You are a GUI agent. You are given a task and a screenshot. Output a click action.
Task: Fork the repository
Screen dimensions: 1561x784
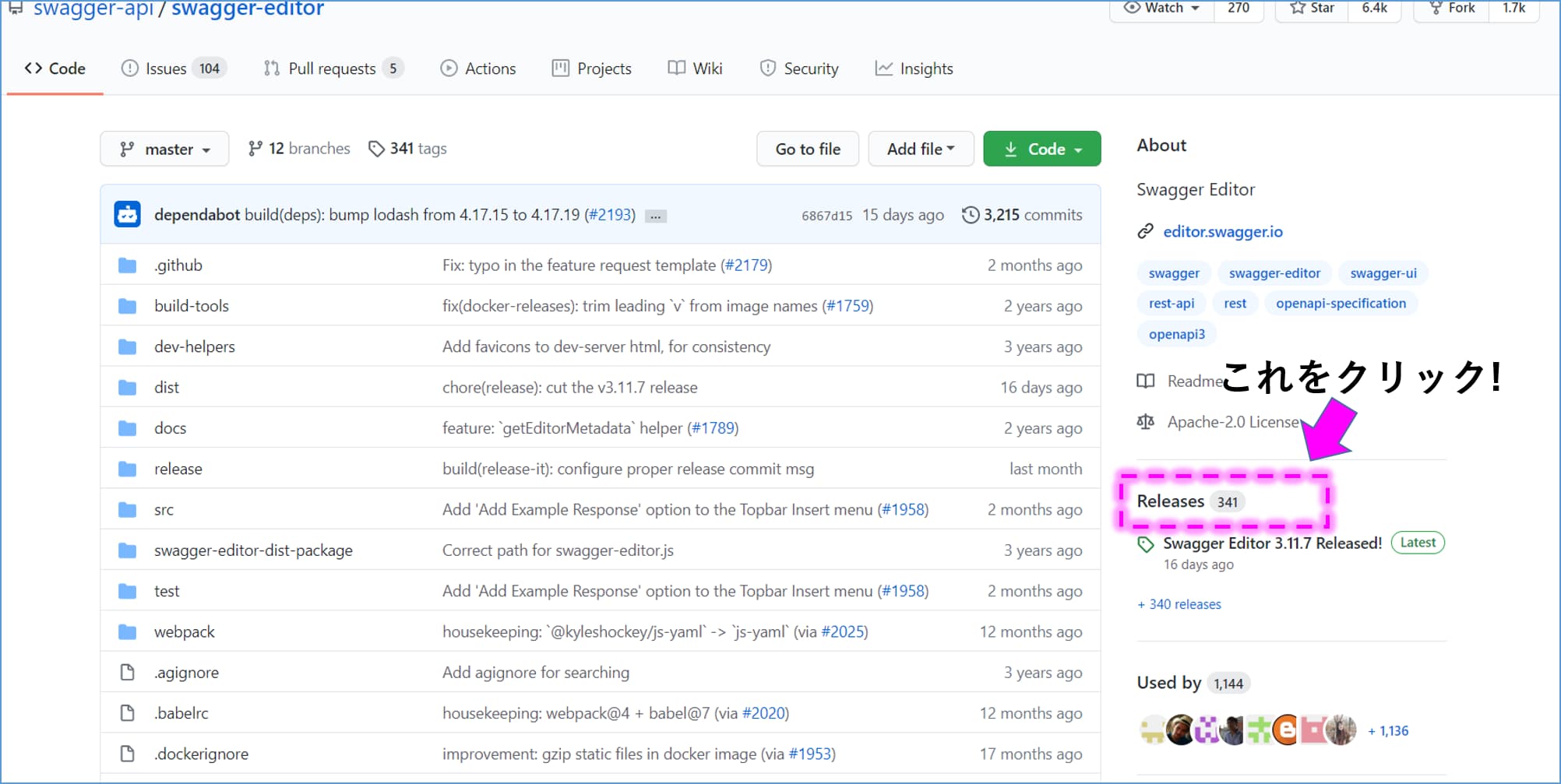1451,9
